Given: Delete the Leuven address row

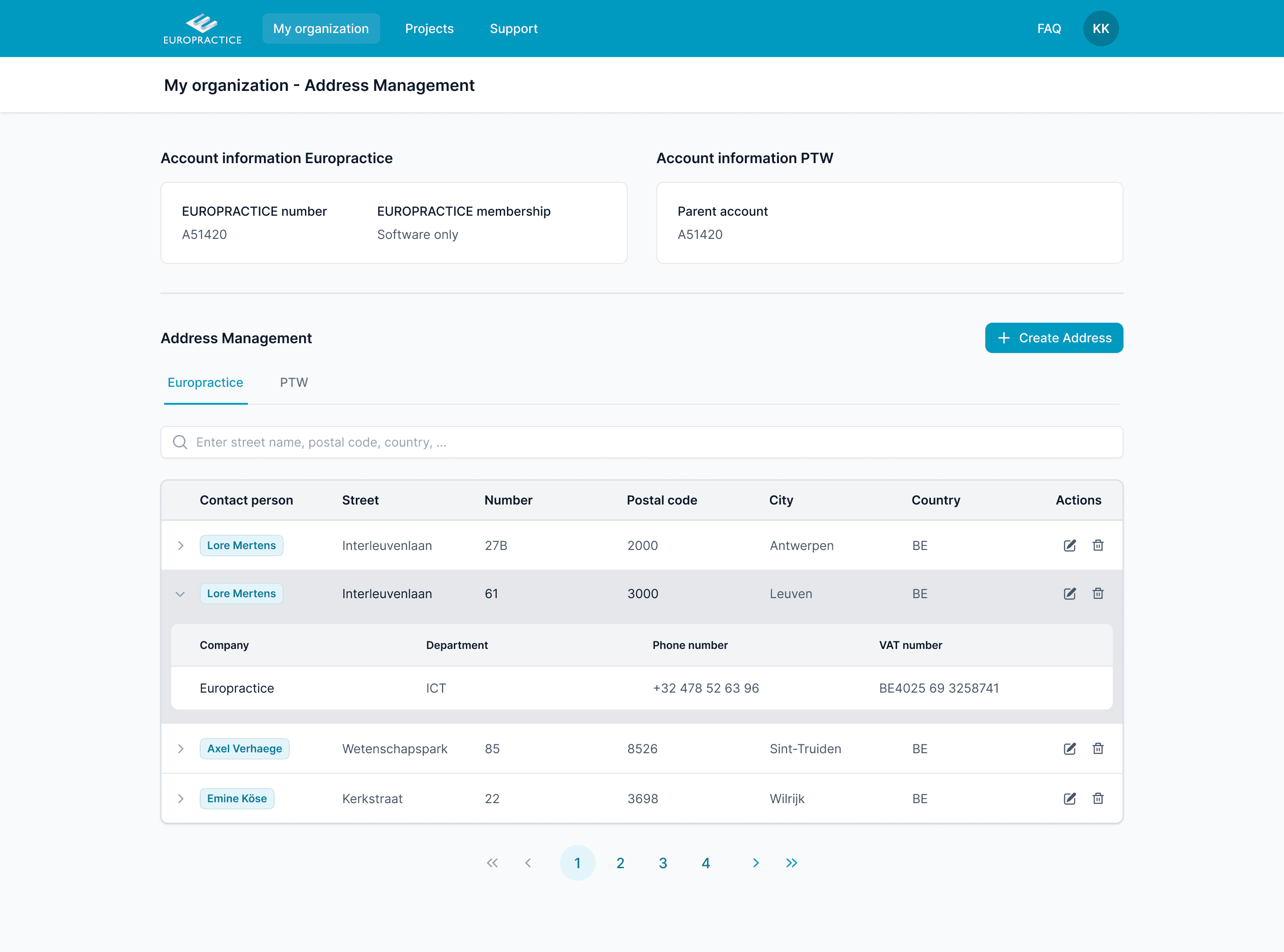Looking at the screenshot, I should click(1098, 594).
